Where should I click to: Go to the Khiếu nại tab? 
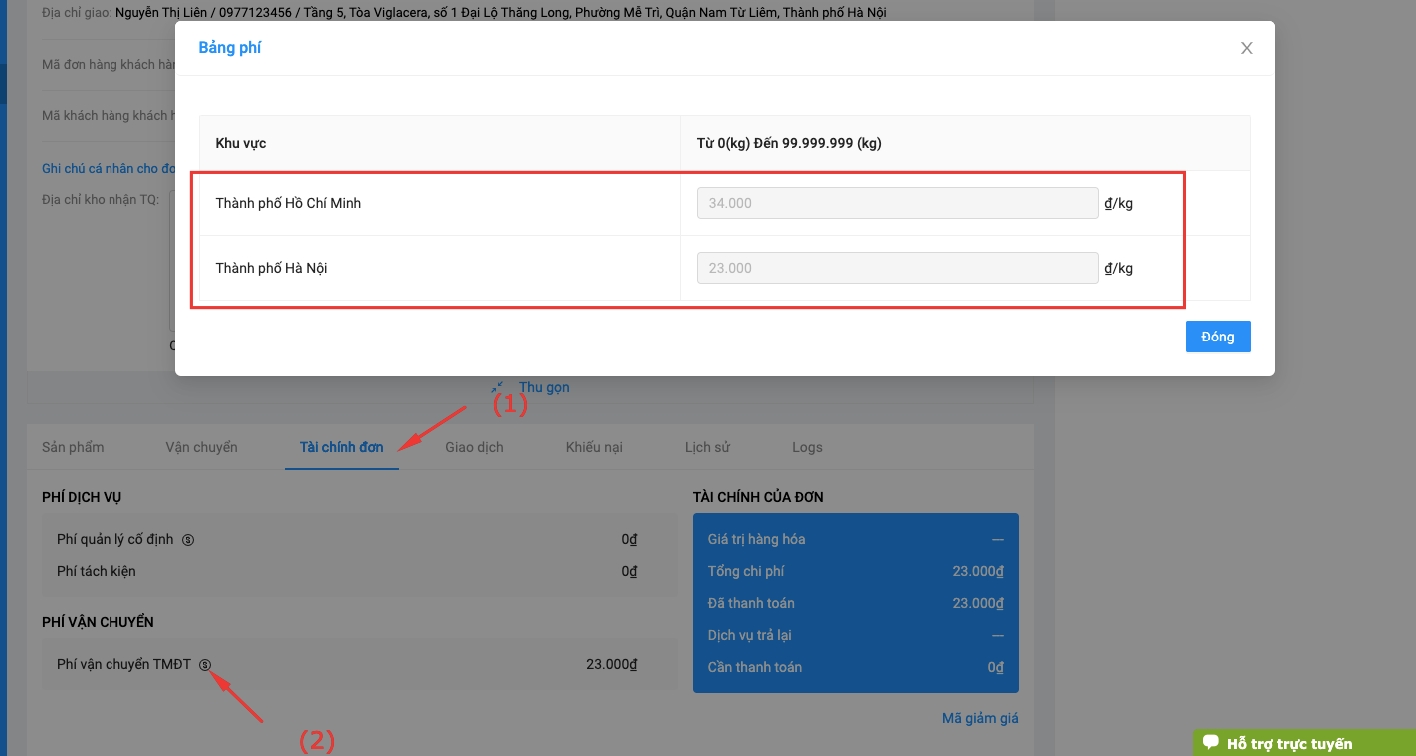tap(594, 447)
